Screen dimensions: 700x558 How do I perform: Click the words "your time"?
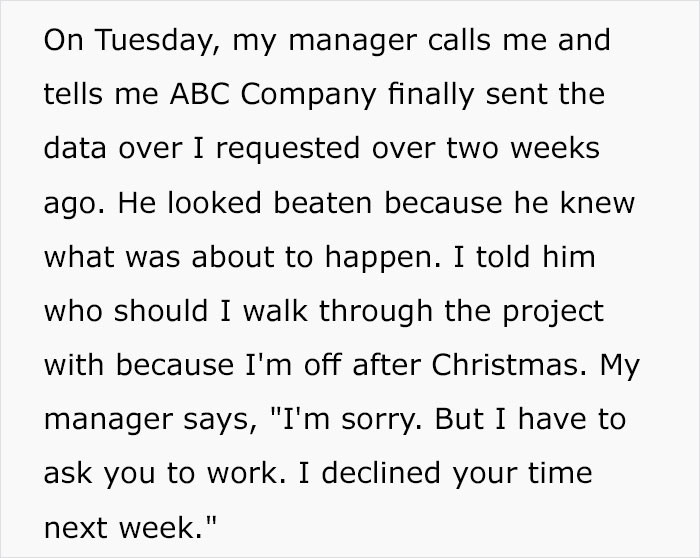522,475
